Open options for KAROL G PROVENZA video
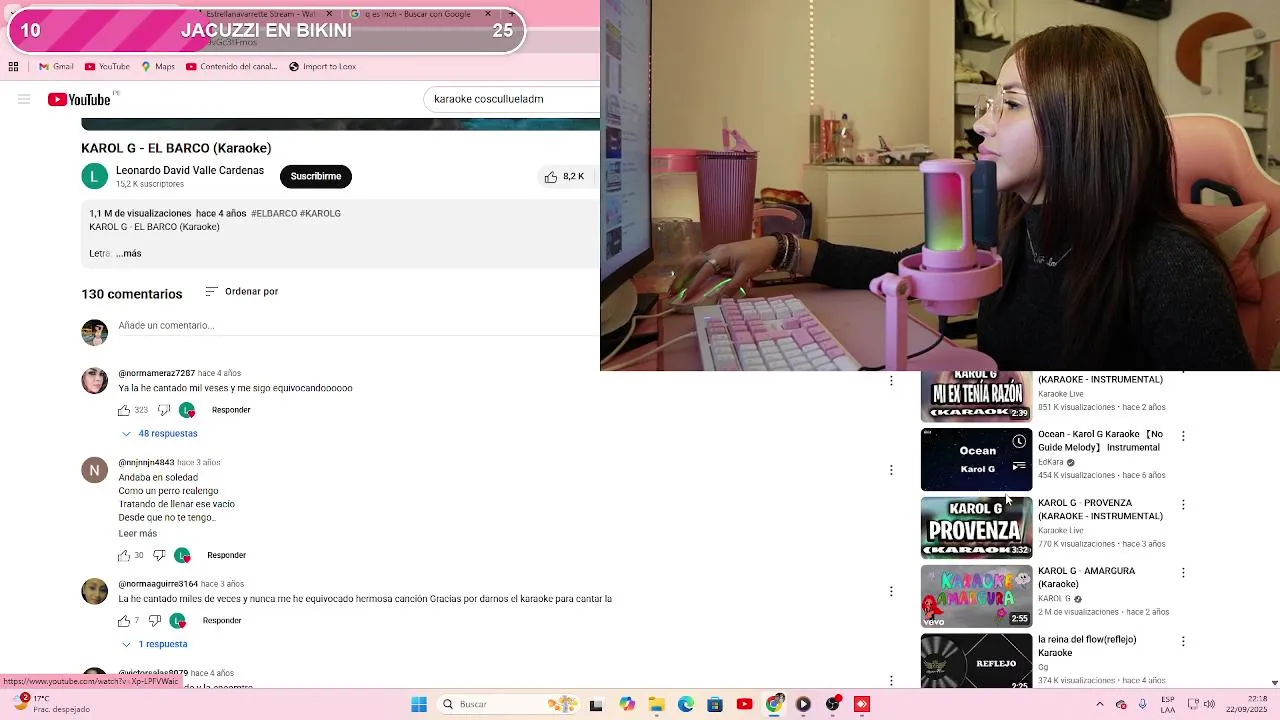The width and height of the screenshot is (1280, 720). (1183, 505)
